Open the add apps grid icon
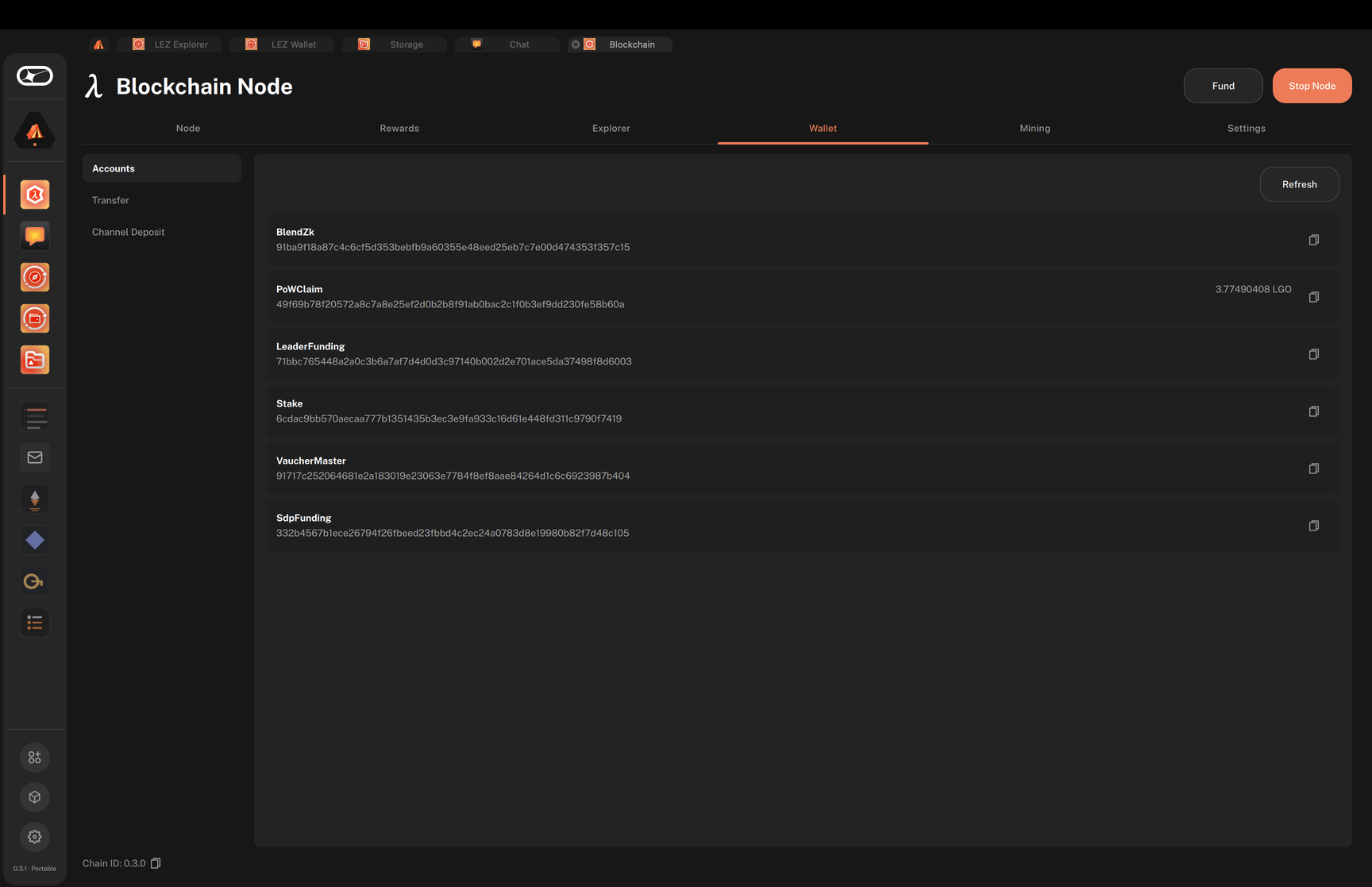This screenshot has height=887, width=1372. (35, 758)
